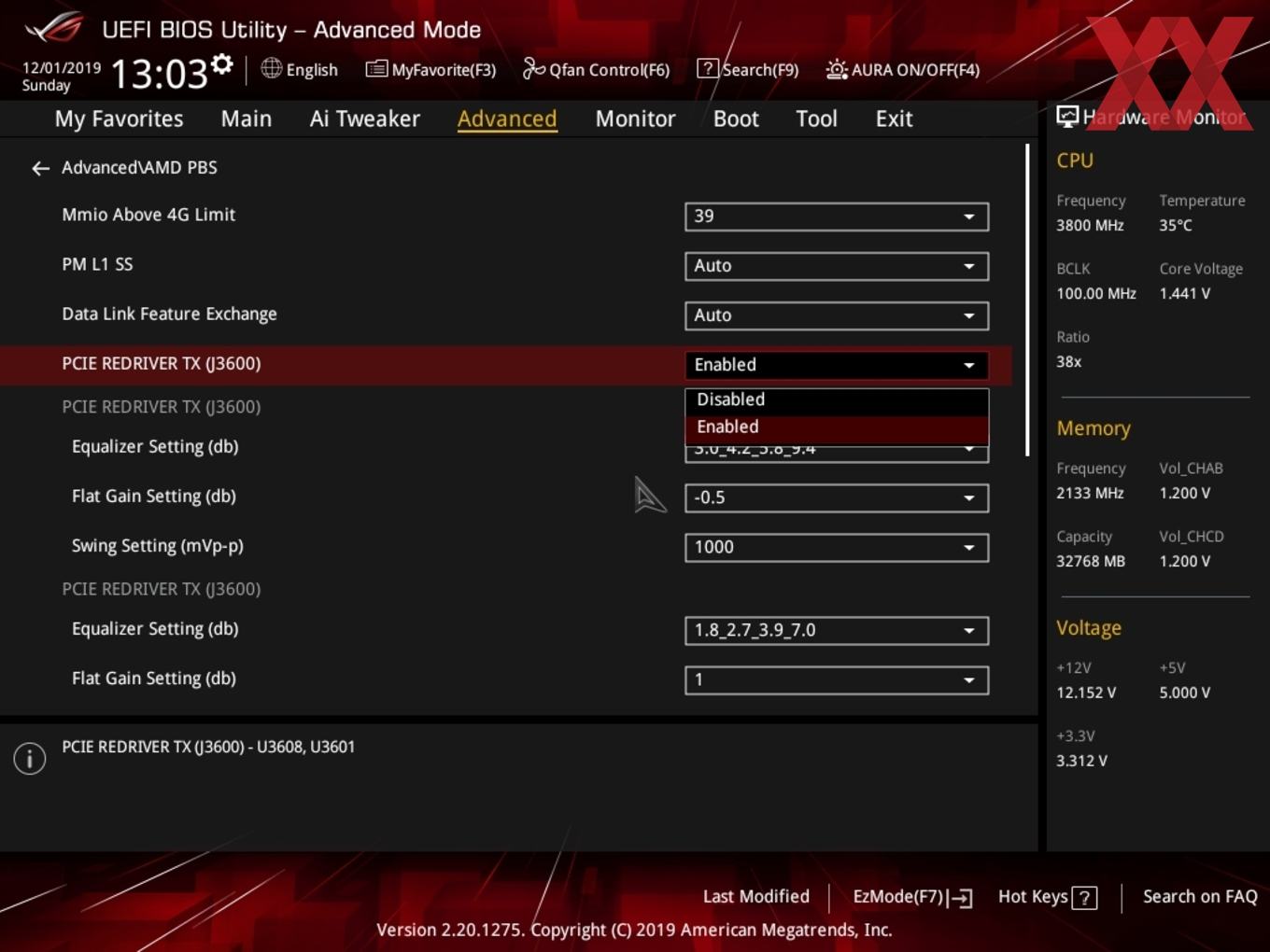Click the Hot Keys question mark box
Image resolution: width=1270 pixels, height=952 pixels.
pos(1084,898)
